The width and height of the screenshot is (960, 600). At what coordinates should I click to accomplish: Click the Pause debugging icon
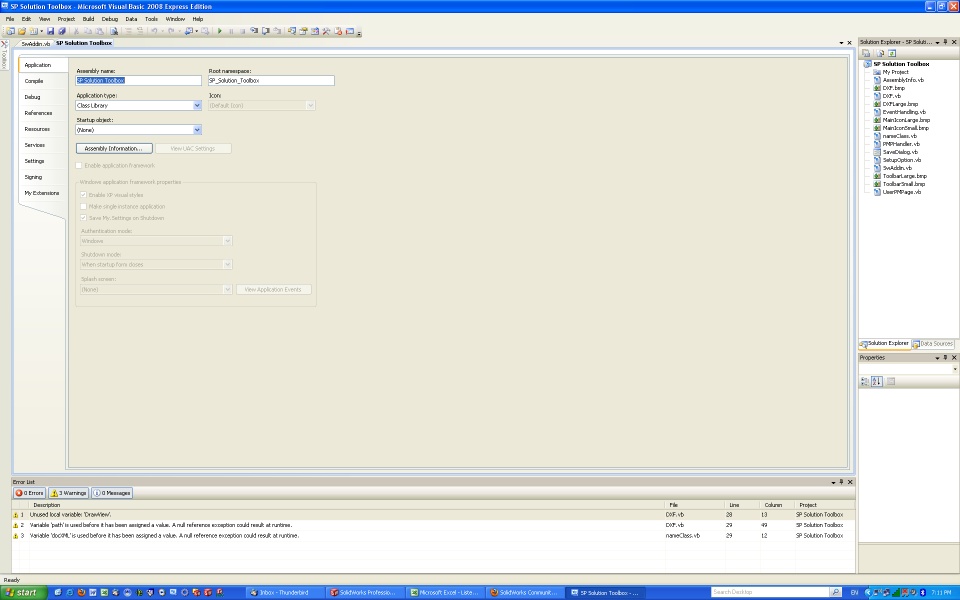tap(231, 31)
